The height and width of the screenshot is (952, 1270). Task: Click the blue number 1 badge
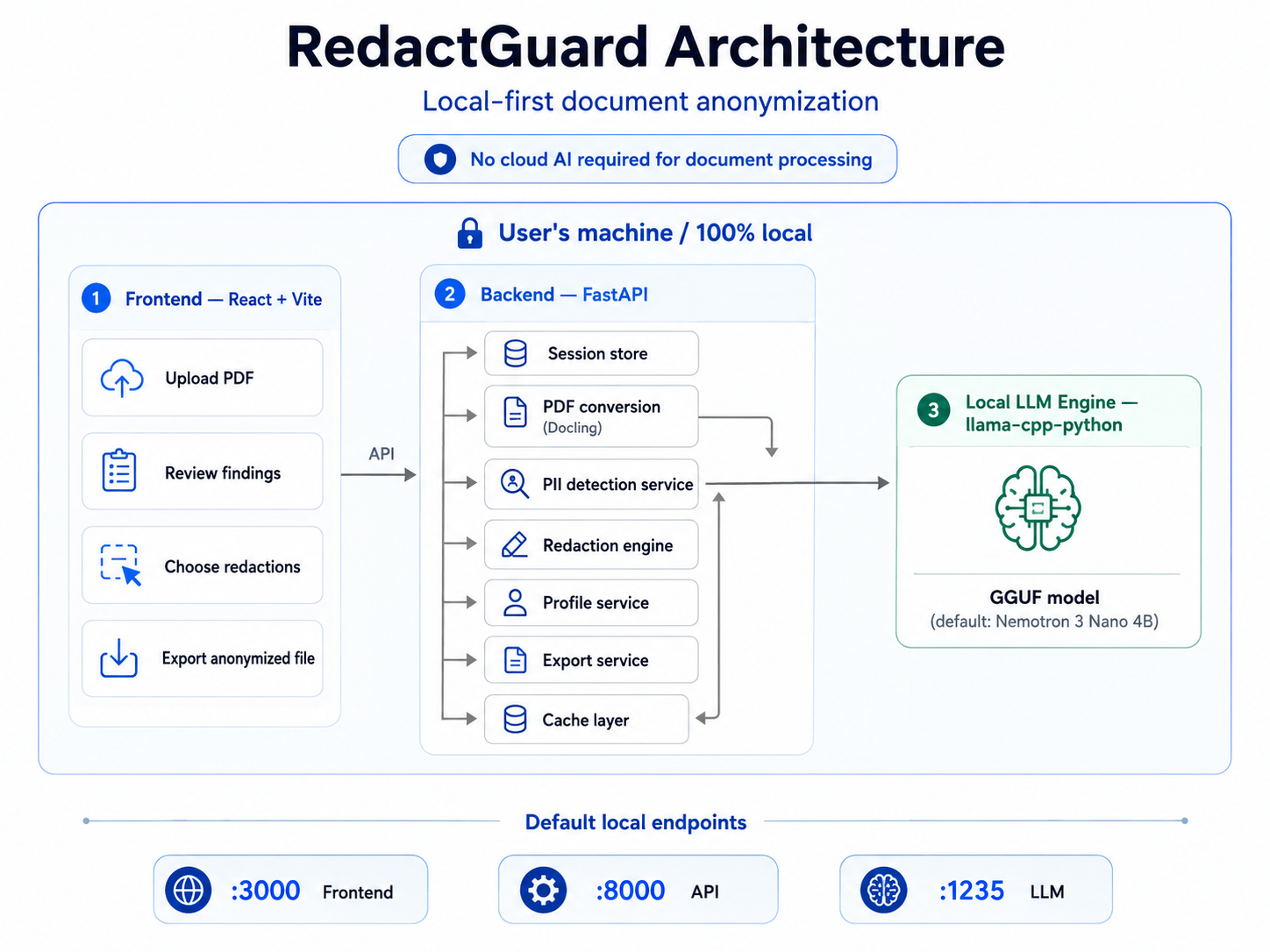pyautogui.click(x=96, y=299)
